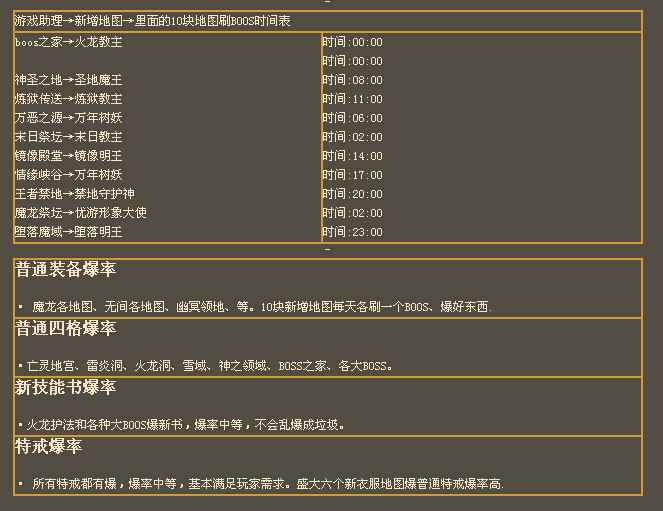Click the 魔龙祭坛→忧游形象大使 entry
The height and width of the screenshot is (511, 663).
[80, 213]
